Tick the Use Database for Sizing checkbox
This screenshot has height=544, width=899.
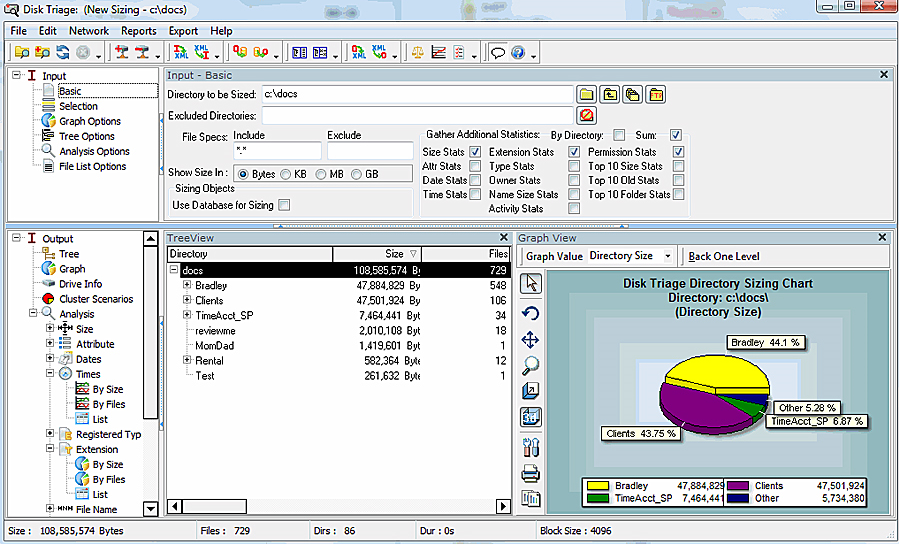(x=284, y=205)
